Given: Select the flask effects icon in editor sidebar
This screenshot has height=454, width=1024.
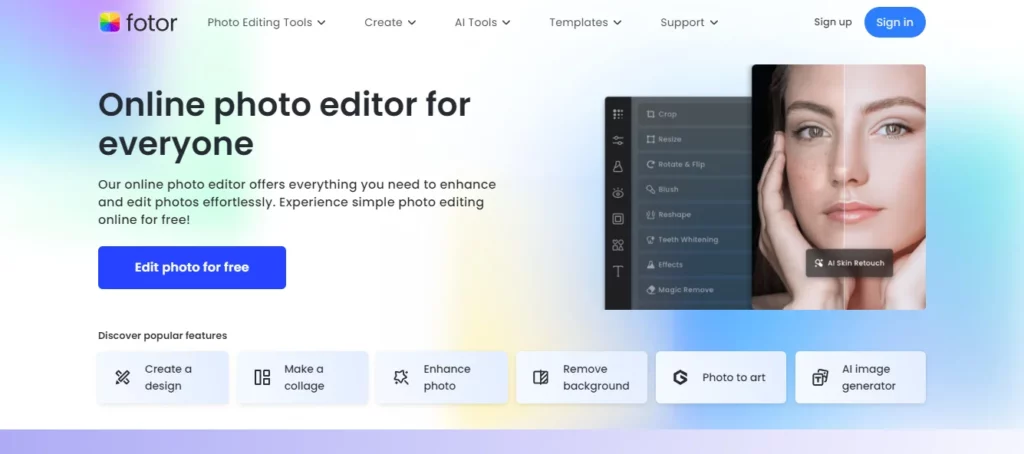Looking at the screenshot, I should tap(618, 167).
